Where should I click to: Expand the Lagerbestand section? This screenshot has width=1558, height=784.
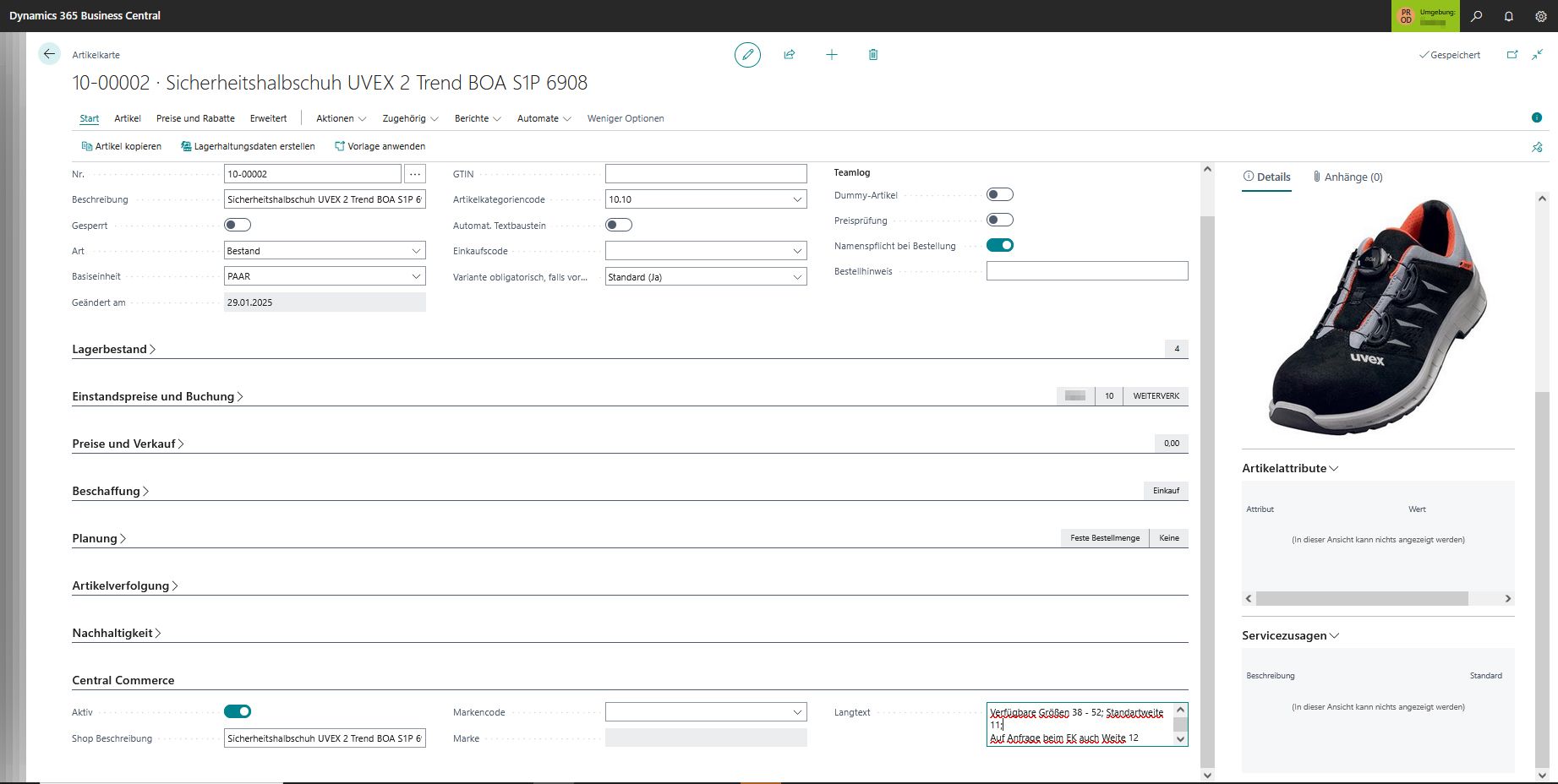[113, 349]
